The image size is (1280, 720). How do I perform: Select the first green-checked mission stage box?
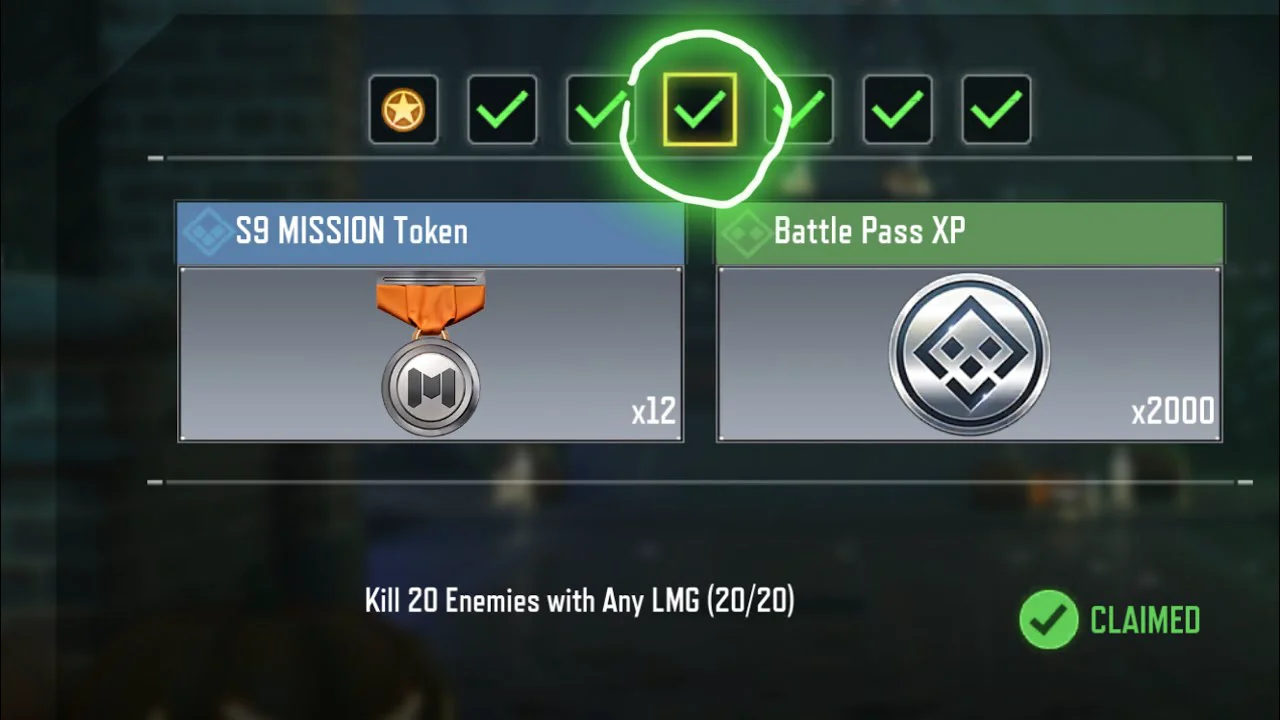tap(502, 109)
